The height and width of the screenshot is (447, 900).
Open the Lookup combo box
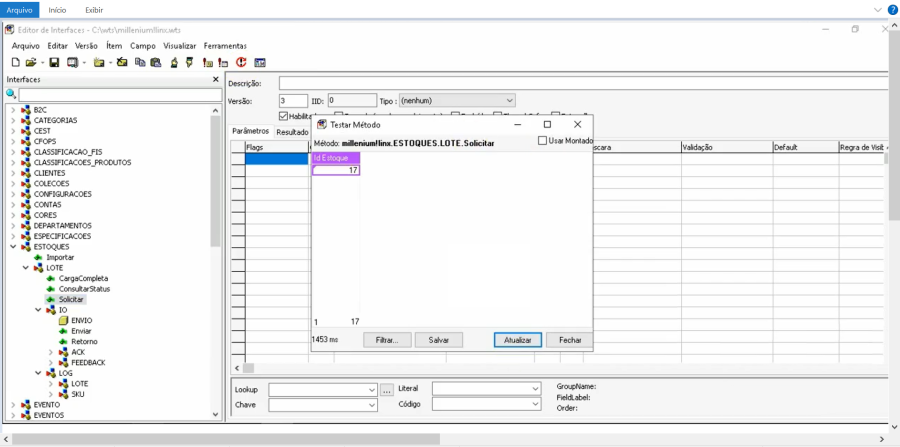[x=323, y=390]
